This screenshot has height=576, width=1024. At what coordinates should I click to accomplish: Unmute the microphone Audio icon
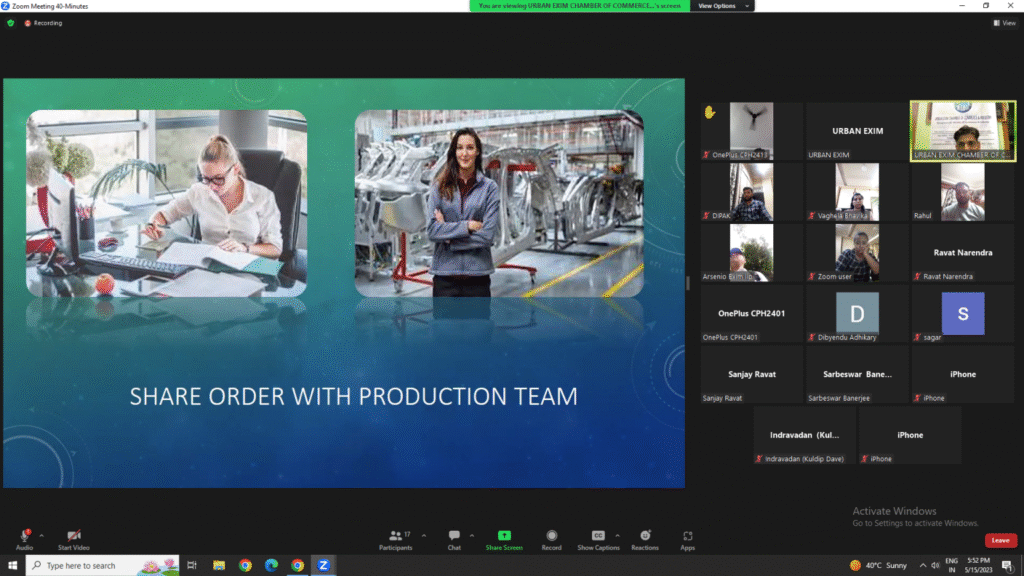24,537
